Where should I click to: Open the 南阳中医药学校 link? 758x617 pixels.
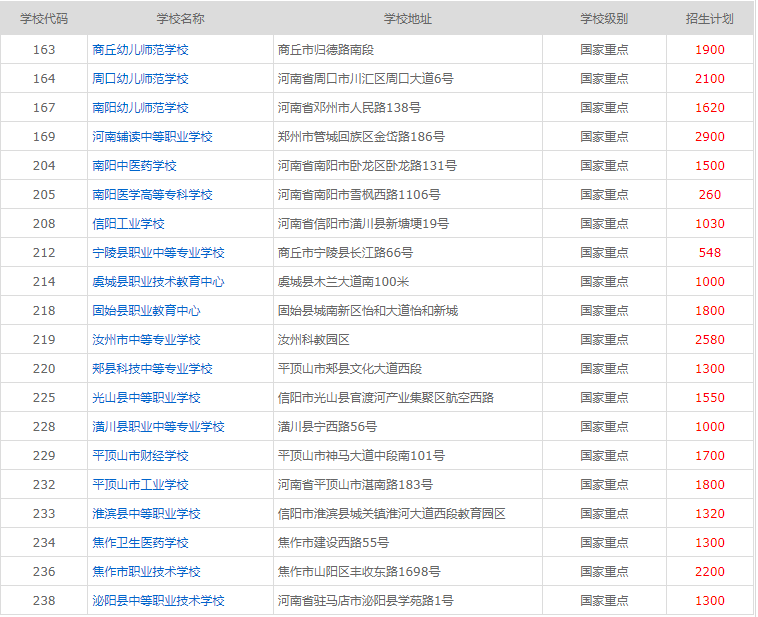tap(134, 165)
